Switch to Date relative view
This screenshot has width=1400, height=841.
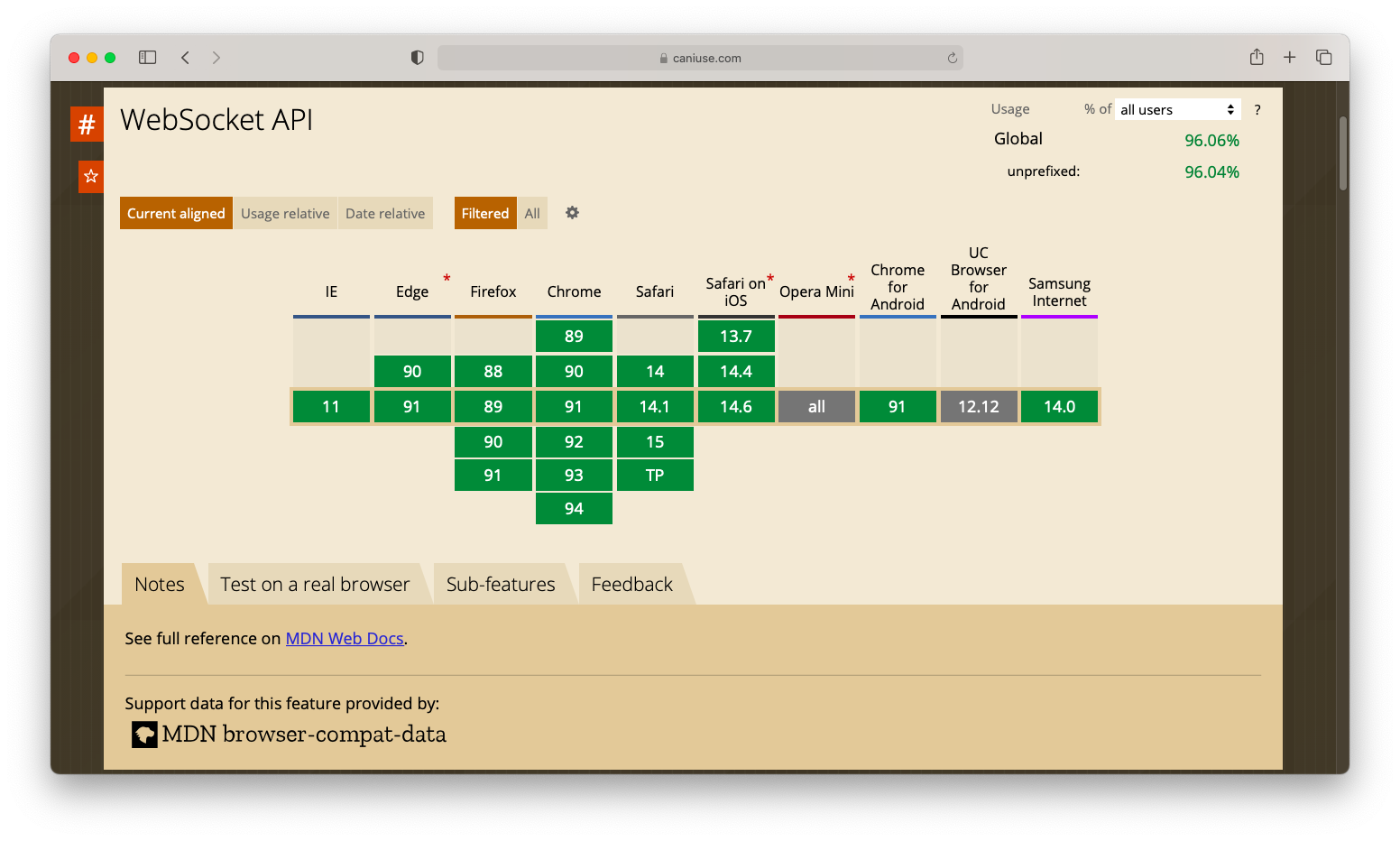pyautogui.click(x=385, y=213)
